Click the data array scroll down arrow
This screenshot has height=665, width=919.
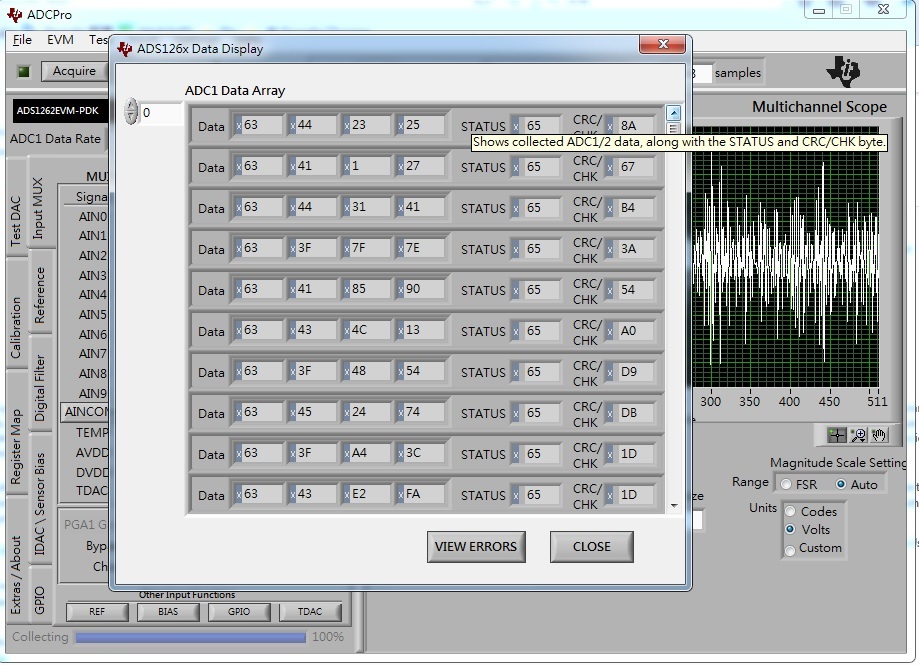coord(673,505)
